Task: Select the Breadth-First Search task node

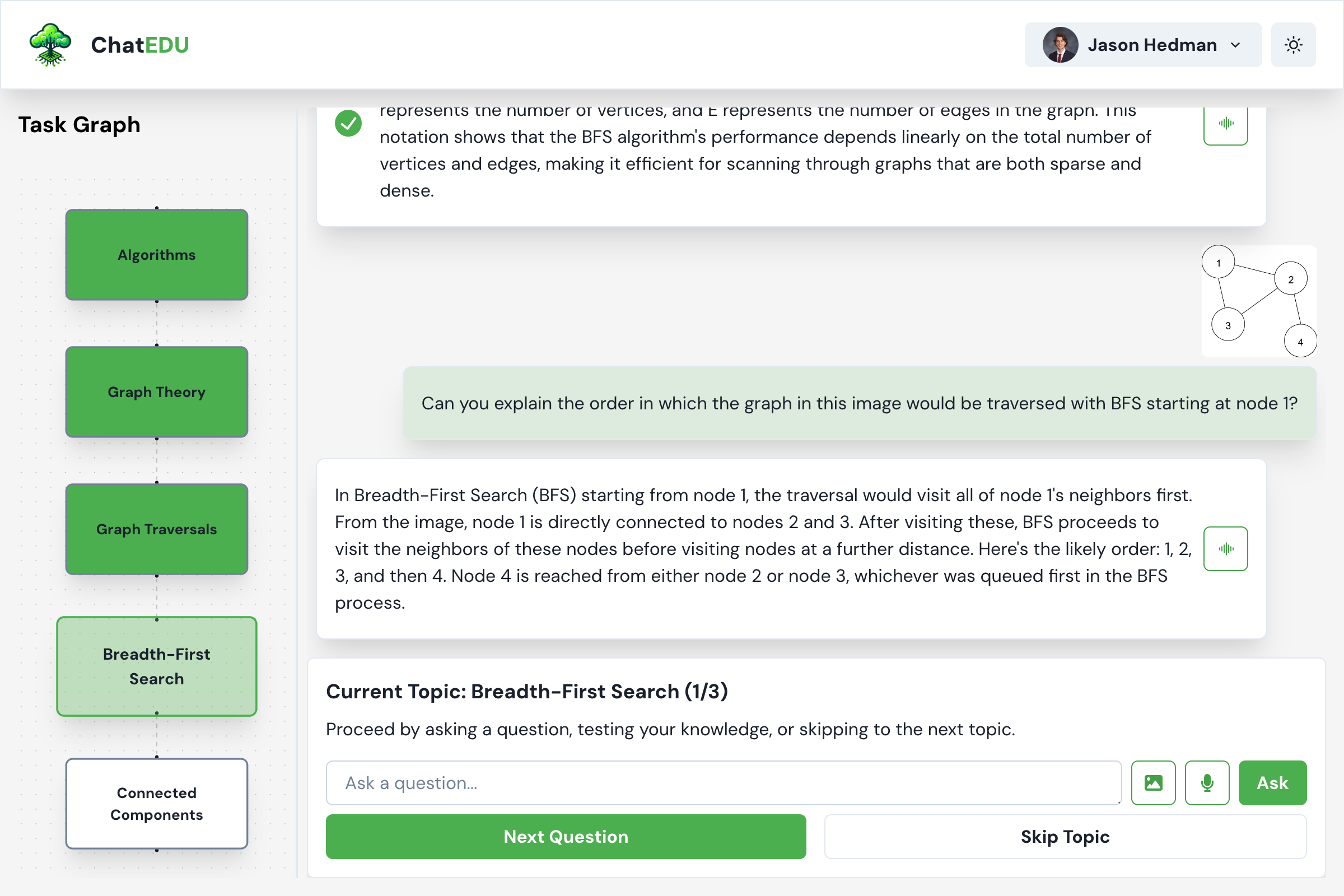Action: pyautogui.click(x=157, y=666)
